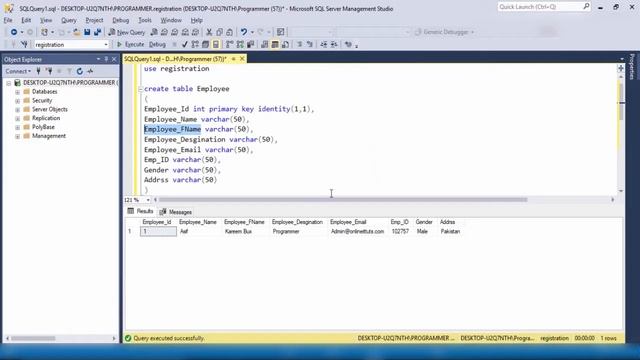This screenshot has width=640, height=360.
Task: Open the Properties side panel tab
Action: (632, 67)
